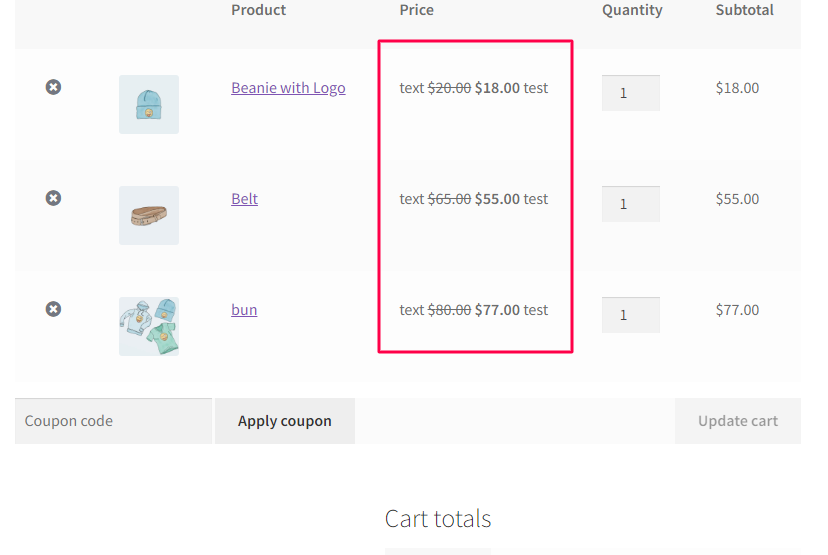Click the Apply coupon button
Image resolution: width=828 pixels, height=555 pixels.
[285, 421]
